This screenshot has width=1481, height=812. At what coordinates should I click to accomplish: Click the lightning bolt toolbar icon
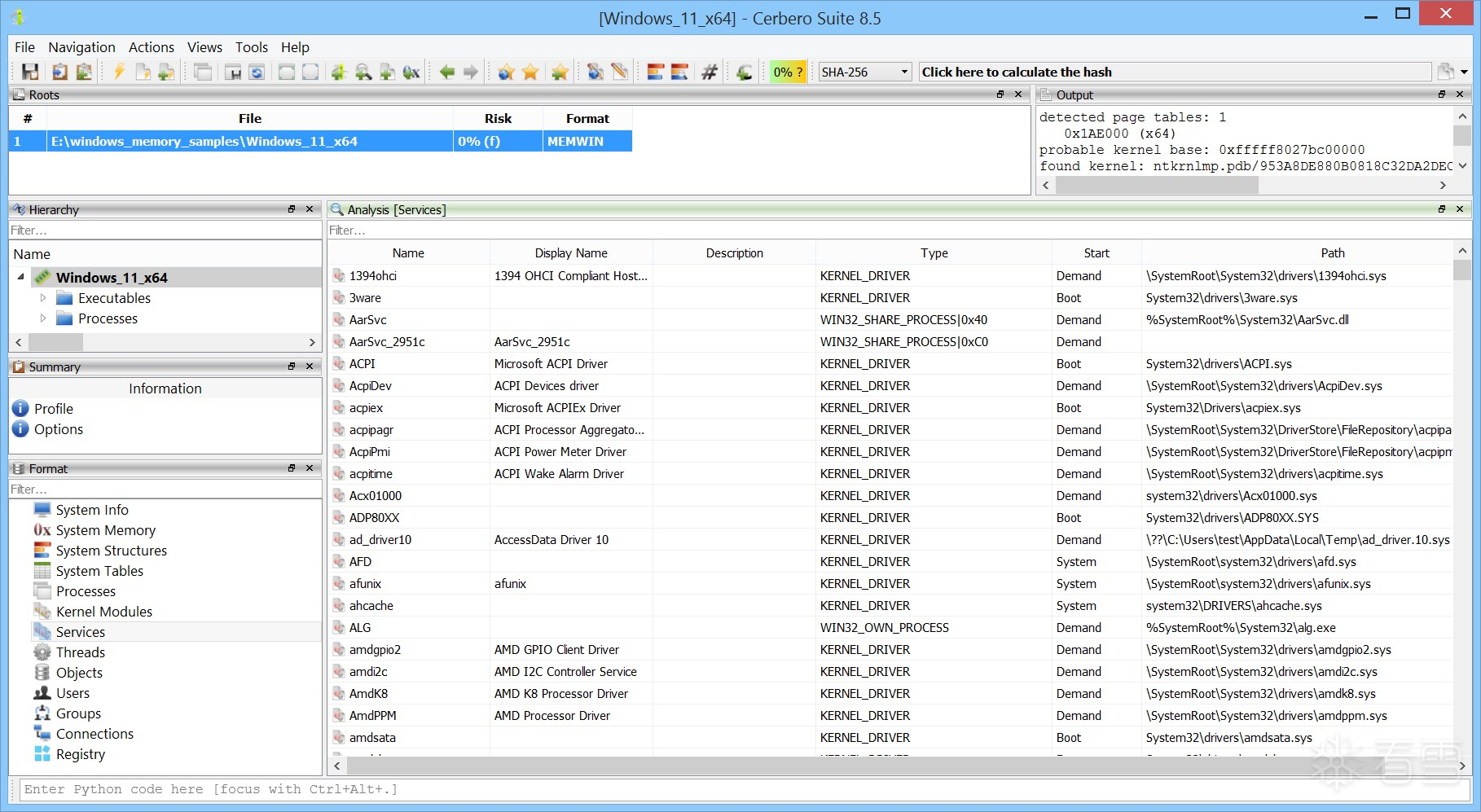[119, 72]
